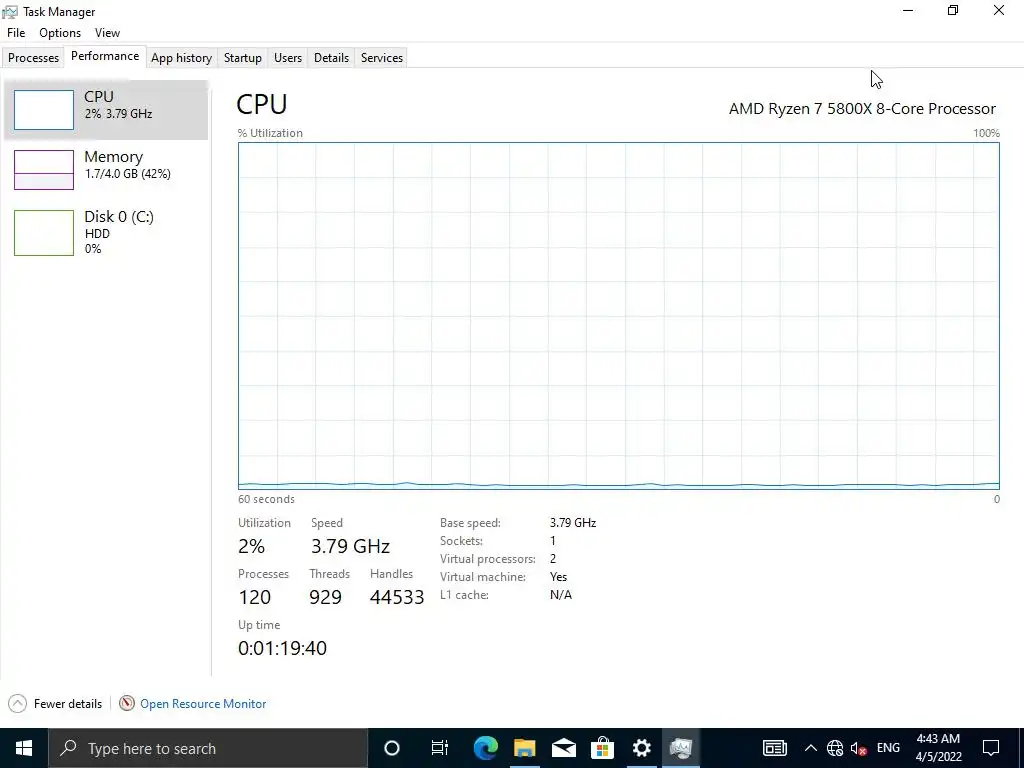Screen dimensions: 1024x768
Task: Click the AMD Ryzen 7 5800X processor name
Action: click(862, 109)
